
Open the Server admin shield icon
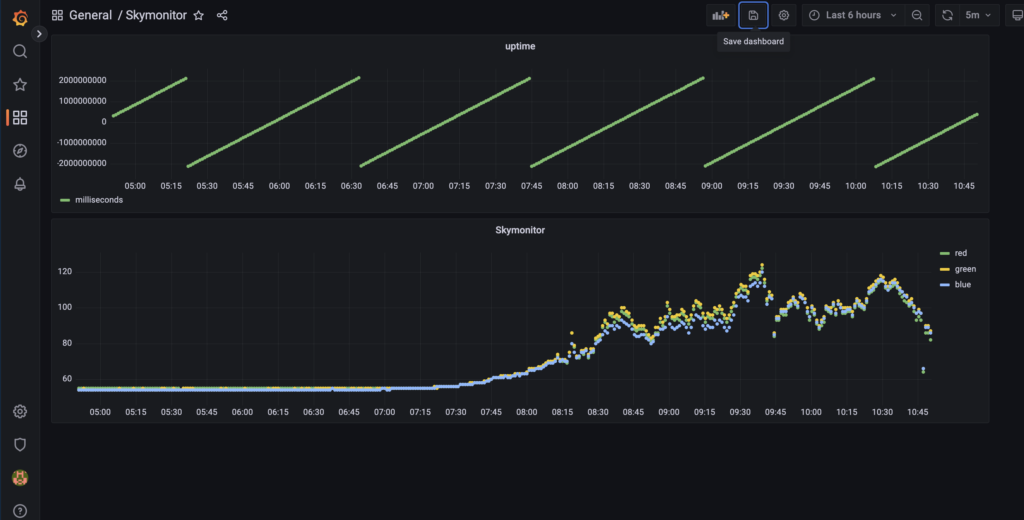20,445
